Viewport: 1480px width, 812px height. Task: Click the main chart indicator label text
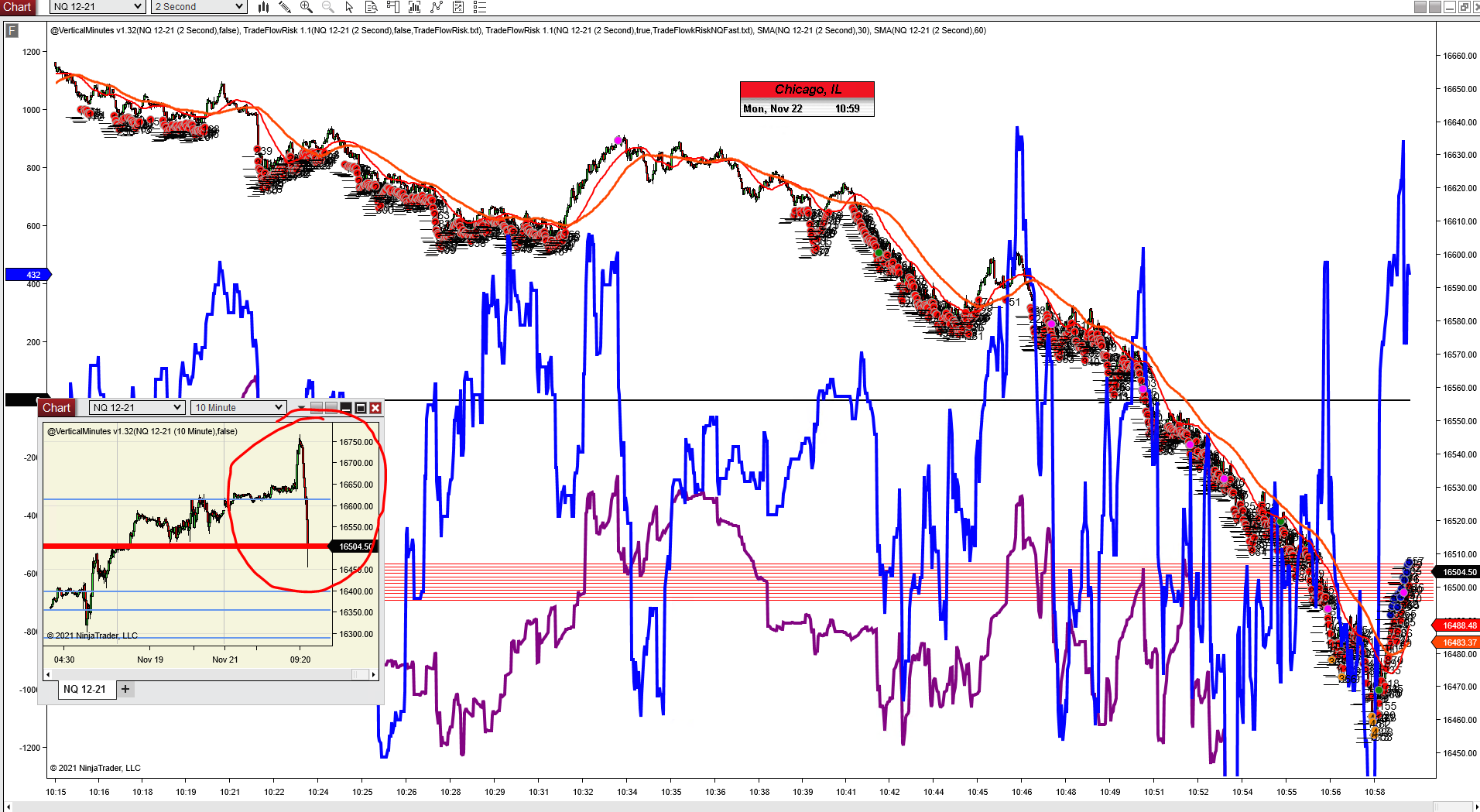(518, 31)
